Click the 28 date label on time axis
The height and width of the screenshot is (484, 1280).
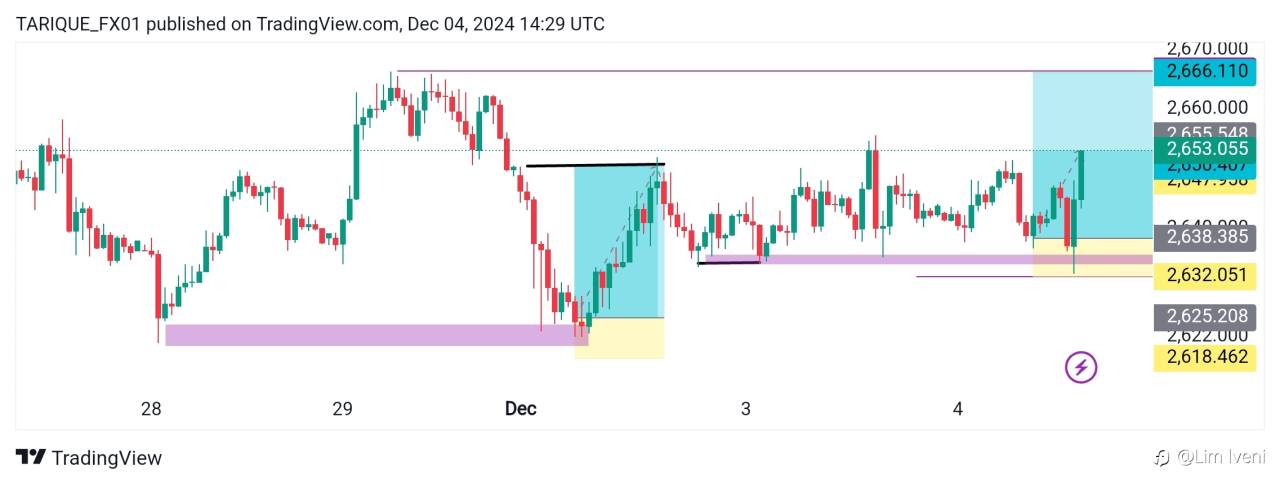tap(151, 408)
